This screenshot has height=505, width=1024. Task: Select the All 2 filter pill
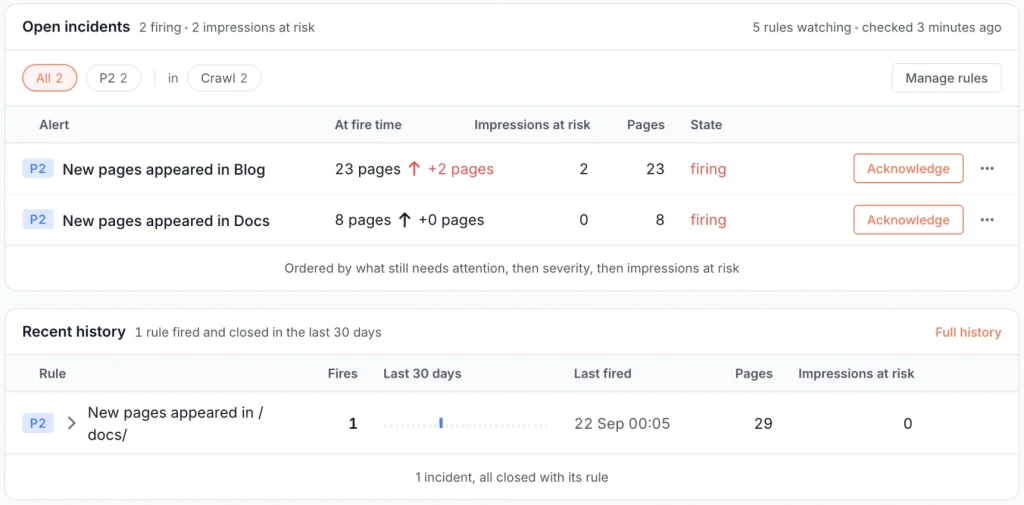click(50, 78)
